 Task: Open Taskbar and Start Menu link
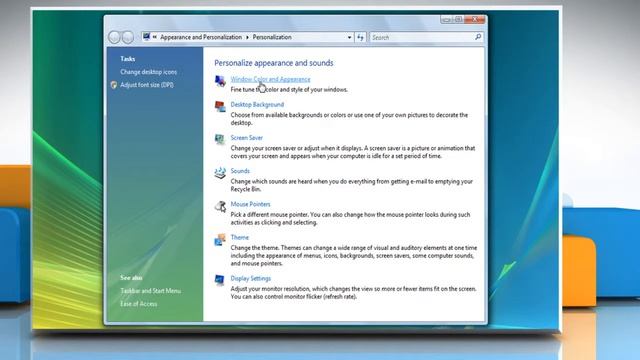pyautogui.click(x=151, y=291)
